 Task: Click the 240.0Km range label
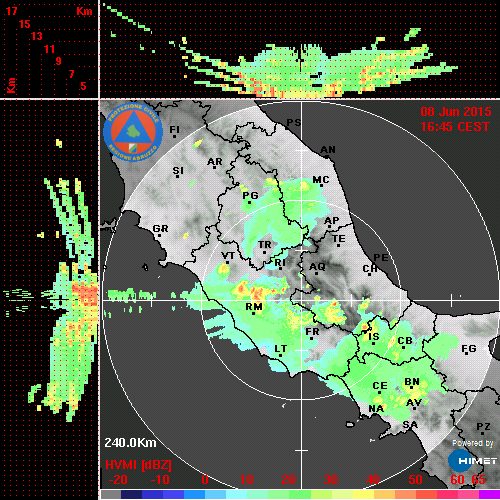click(x=130, y=443)
